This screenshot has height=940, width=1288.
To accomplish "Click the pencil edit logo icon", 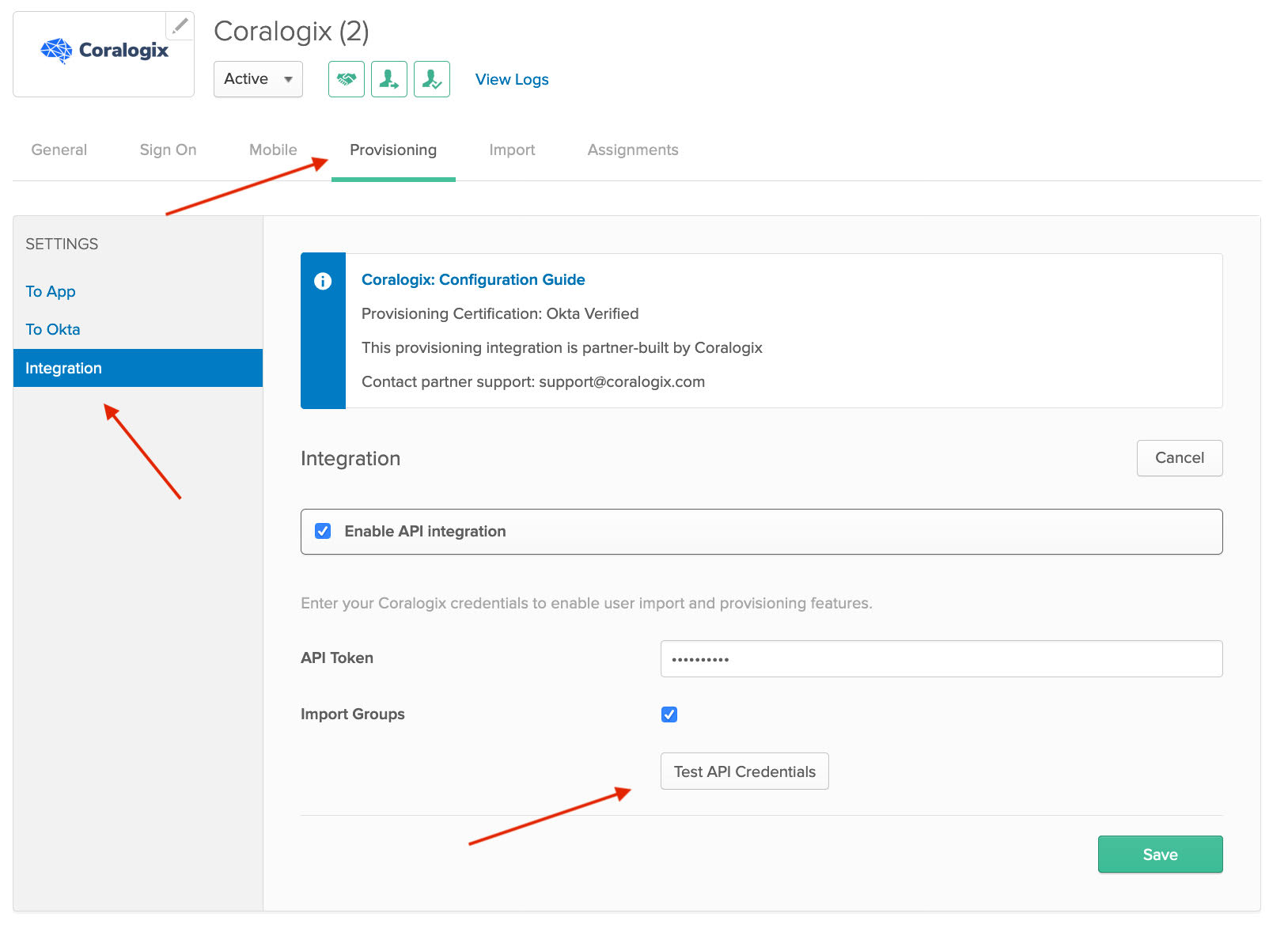I will pyautogui.click(x=180, y=25).
